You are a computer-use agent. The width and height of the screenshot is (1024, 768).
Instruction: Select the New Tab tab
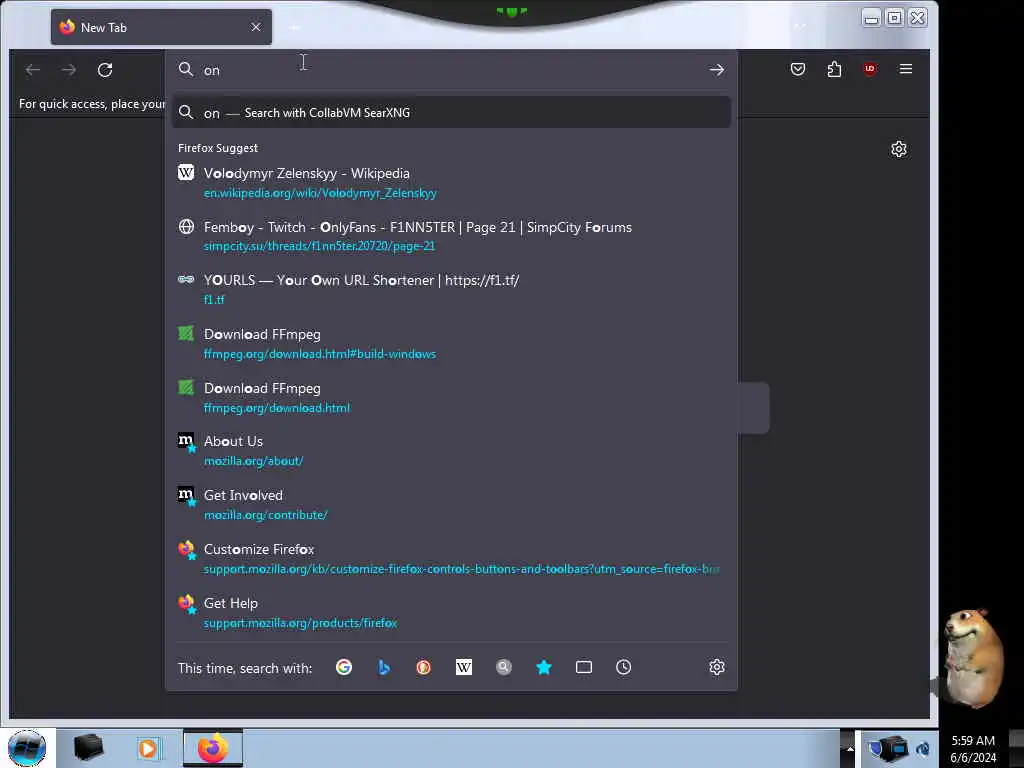click(161, 27)
